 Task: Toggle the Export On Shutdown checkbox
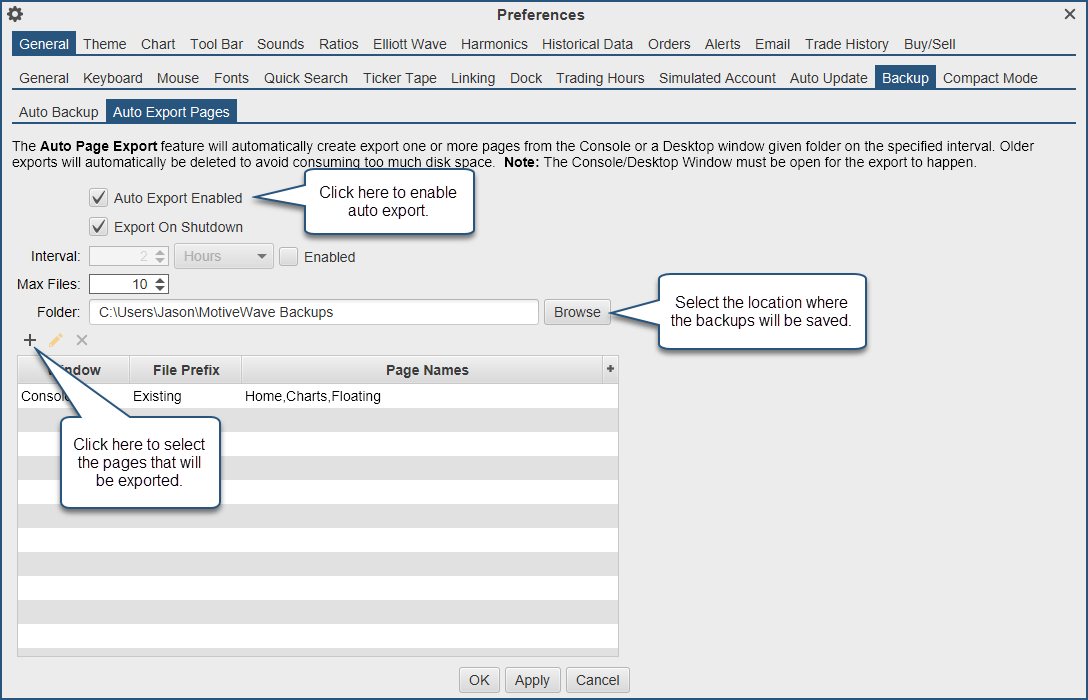[98, 227]
